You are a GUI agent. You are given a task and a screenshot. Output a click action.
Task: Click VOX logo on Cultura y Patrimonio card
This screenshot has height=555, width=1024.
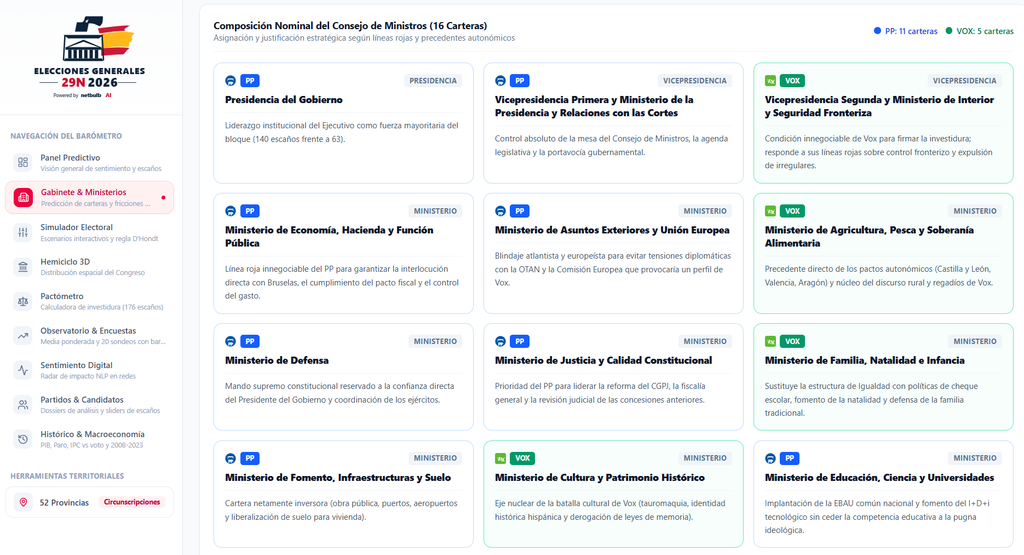[x=500, y=458]
